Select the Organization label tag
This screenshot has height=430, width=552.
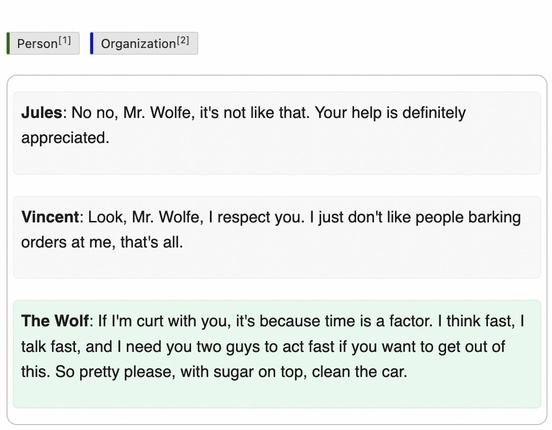click(x=144, y=43)
